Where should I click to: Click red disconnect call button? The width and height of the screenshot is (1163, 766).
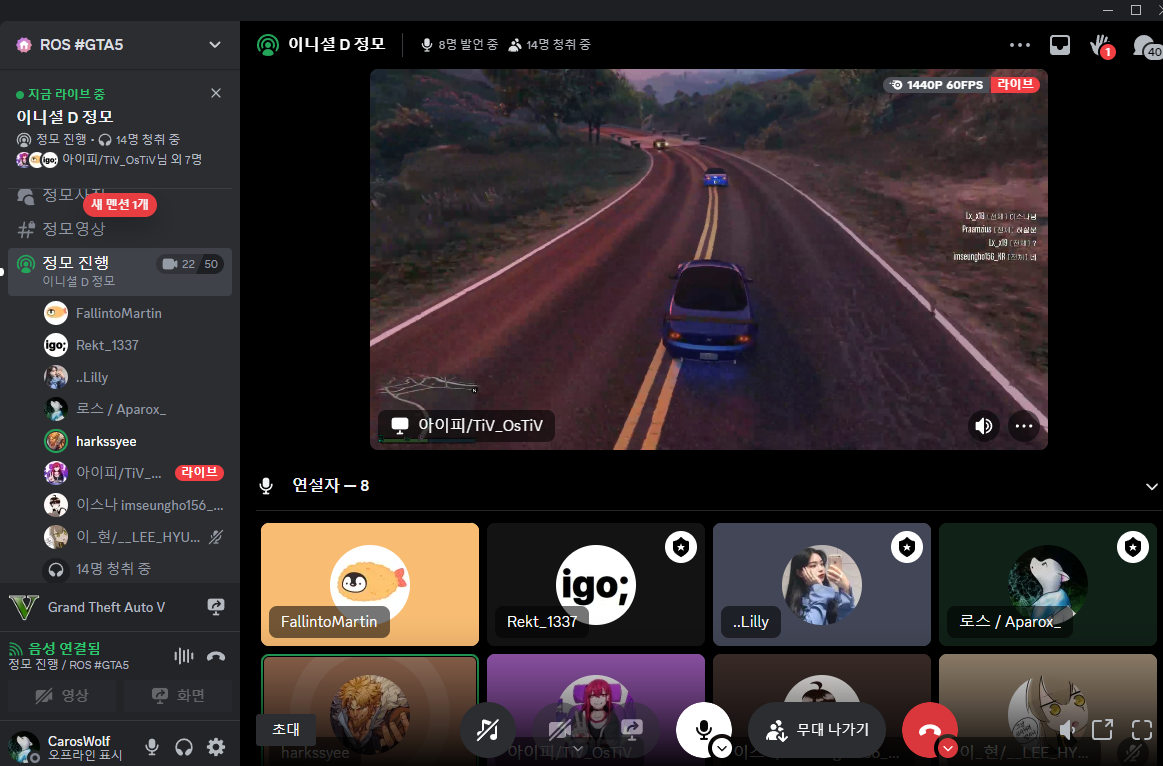(929, 728)
